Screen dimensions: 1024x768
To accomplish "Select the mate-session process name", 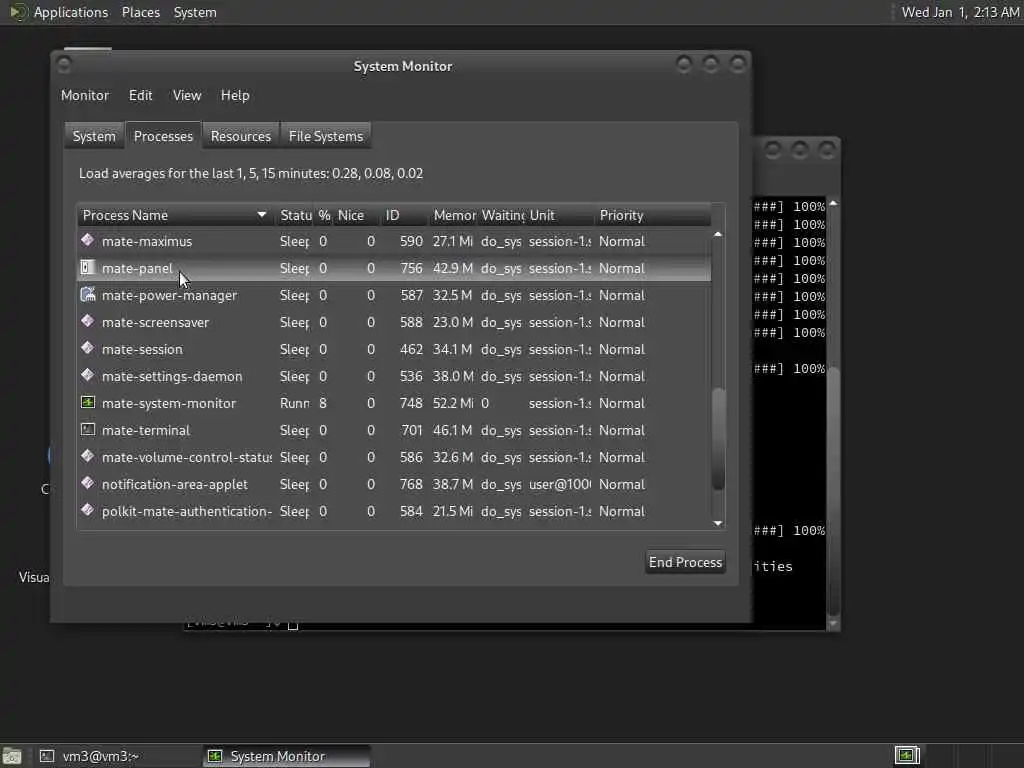I will (142, 349).
